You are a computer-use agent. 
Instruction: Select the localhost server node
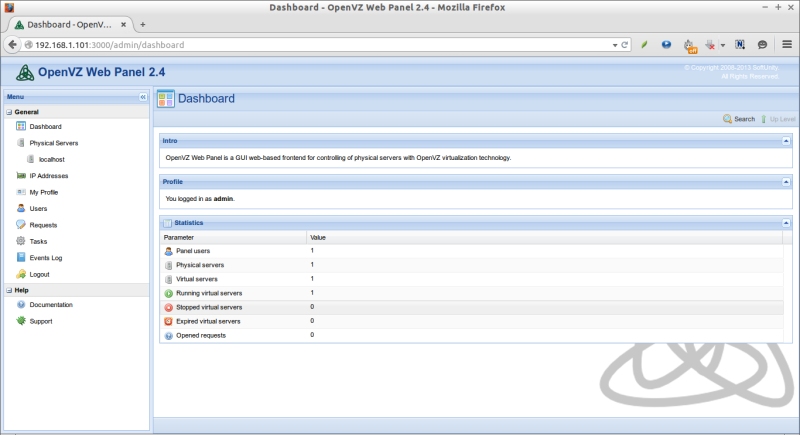52,159
